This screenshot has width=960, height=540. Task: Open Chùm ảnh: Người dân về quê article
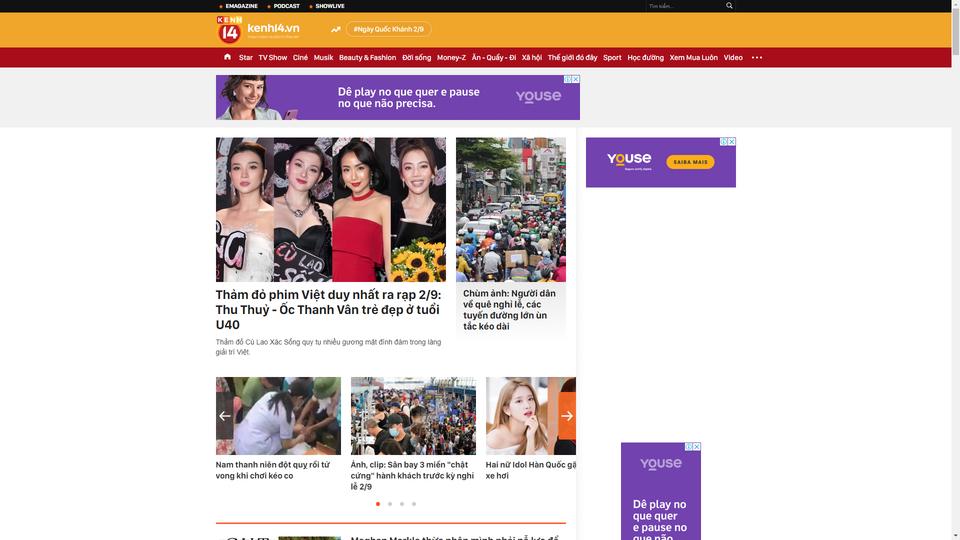pos(509,310)
